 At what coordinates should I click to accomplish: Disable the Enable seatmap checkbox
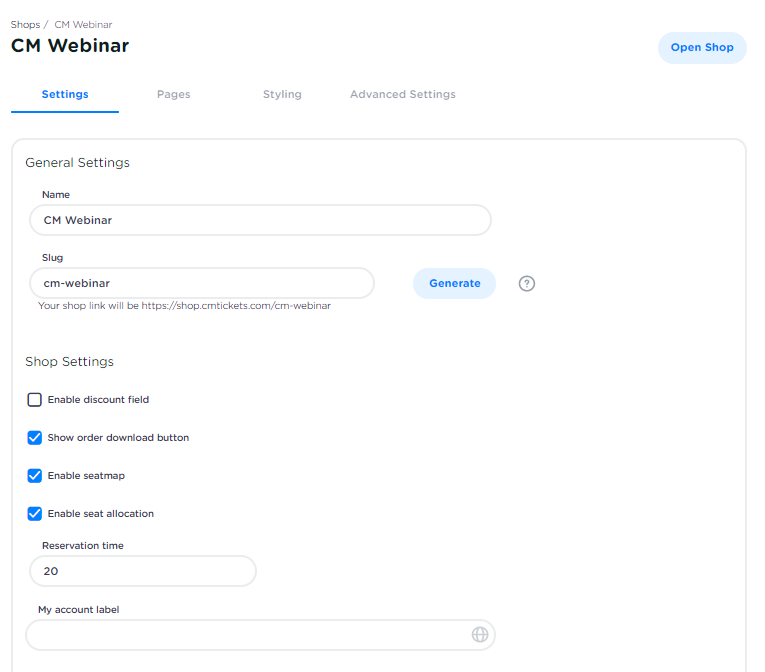35,476
